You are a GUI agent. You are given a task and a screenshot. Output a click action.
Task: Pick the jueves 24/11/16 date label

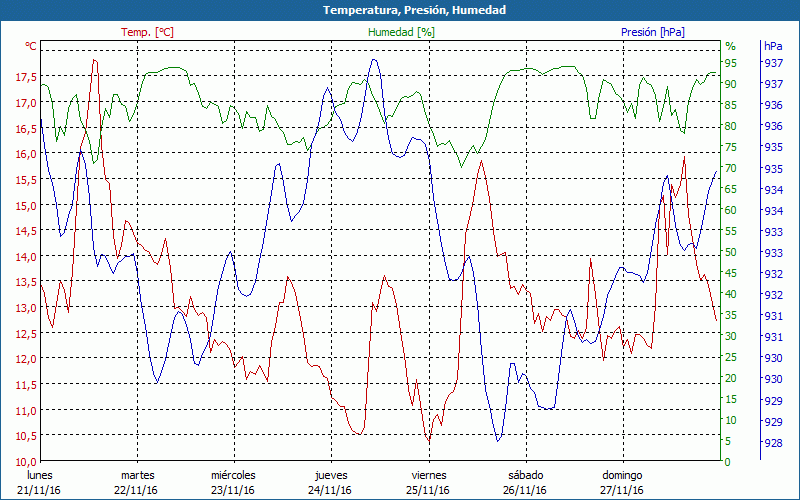(331, 482)
